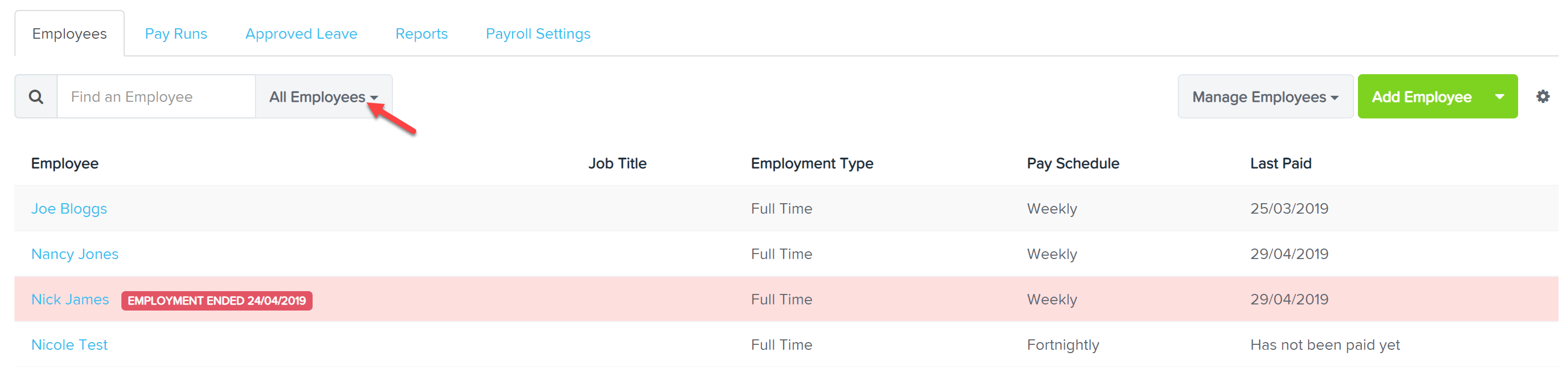1568x367 pixels.
Task: Open Nancy Jones employee record
Action: (x=75, y=254)
